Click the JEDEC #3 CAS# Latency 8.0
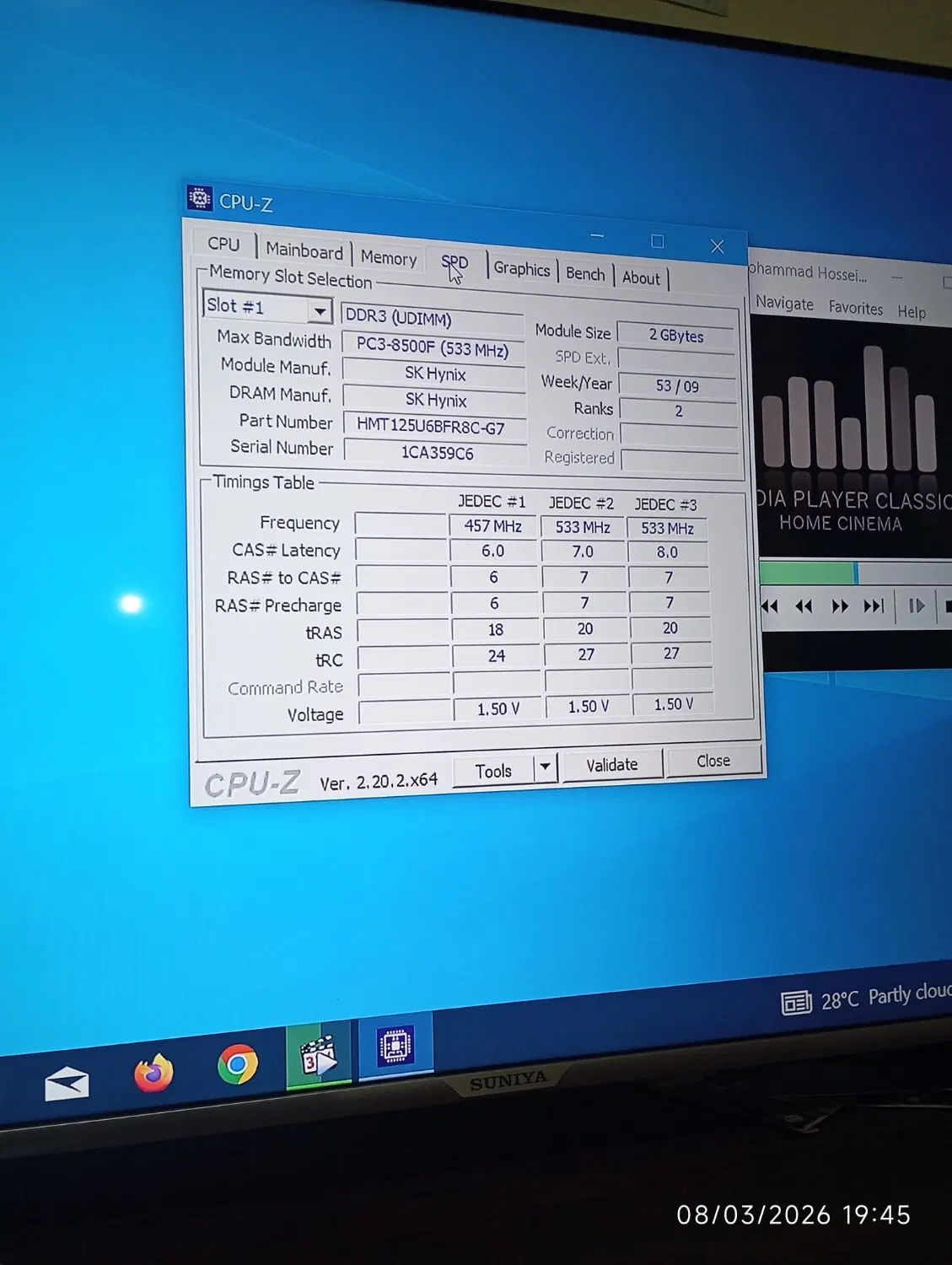 point(667,552)
